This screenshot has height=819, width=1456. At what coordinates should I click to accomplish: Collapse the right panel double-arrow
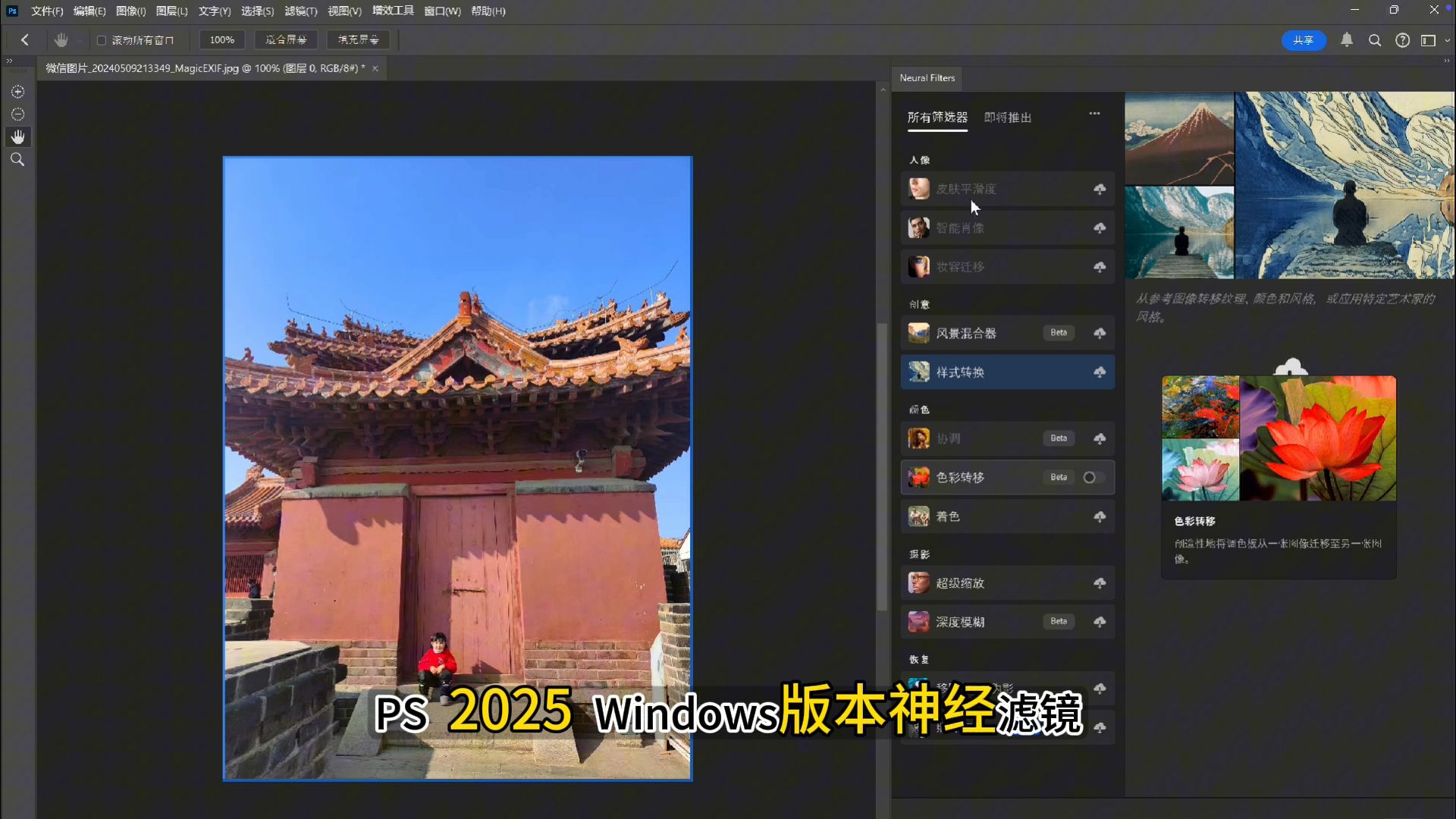[x=1447, y=61]
